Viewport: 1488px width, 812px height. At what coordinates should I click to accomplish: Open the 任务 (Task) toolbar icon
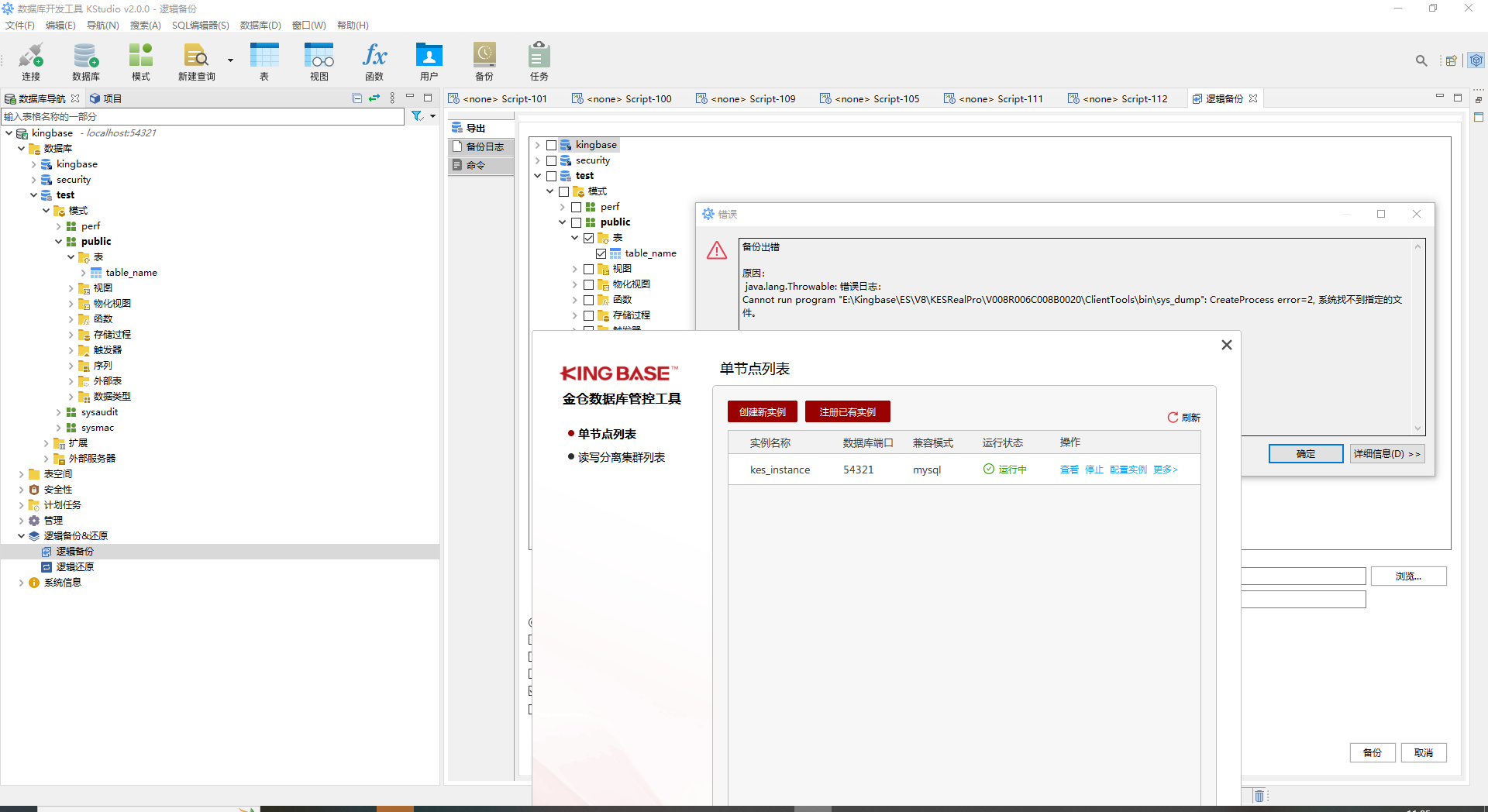539,61
